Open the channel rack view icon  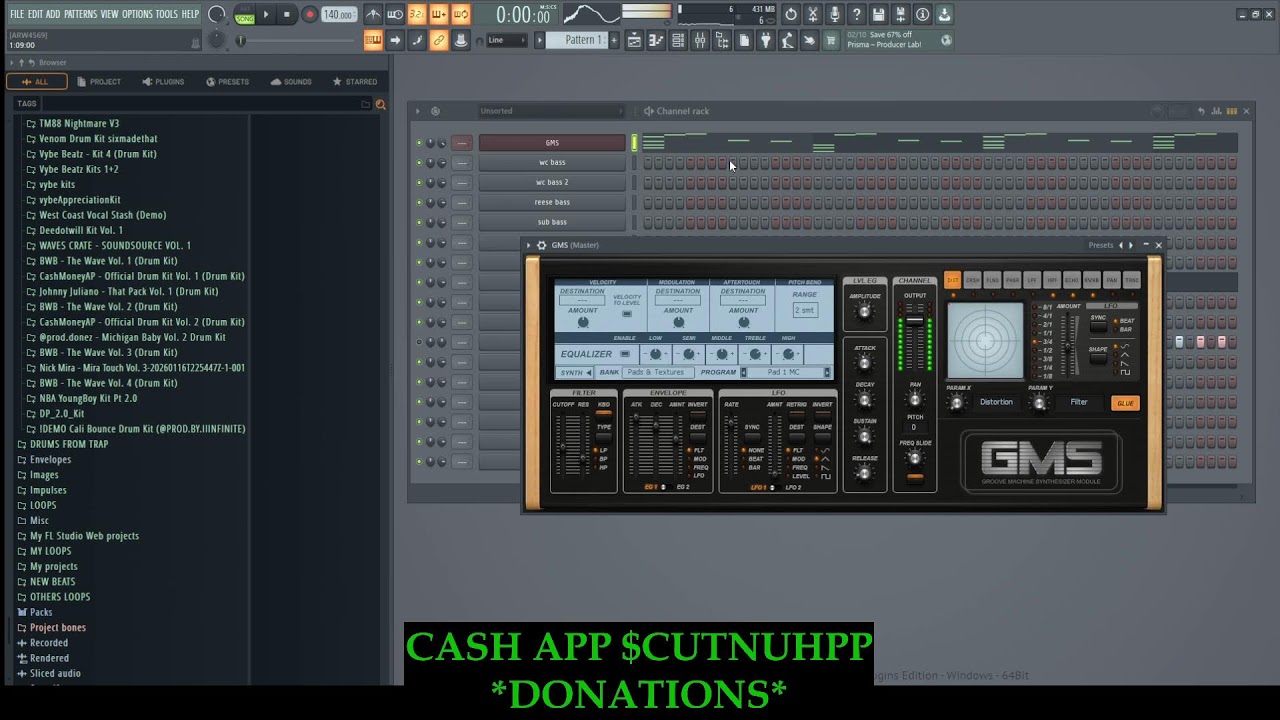tap(678, 40)
